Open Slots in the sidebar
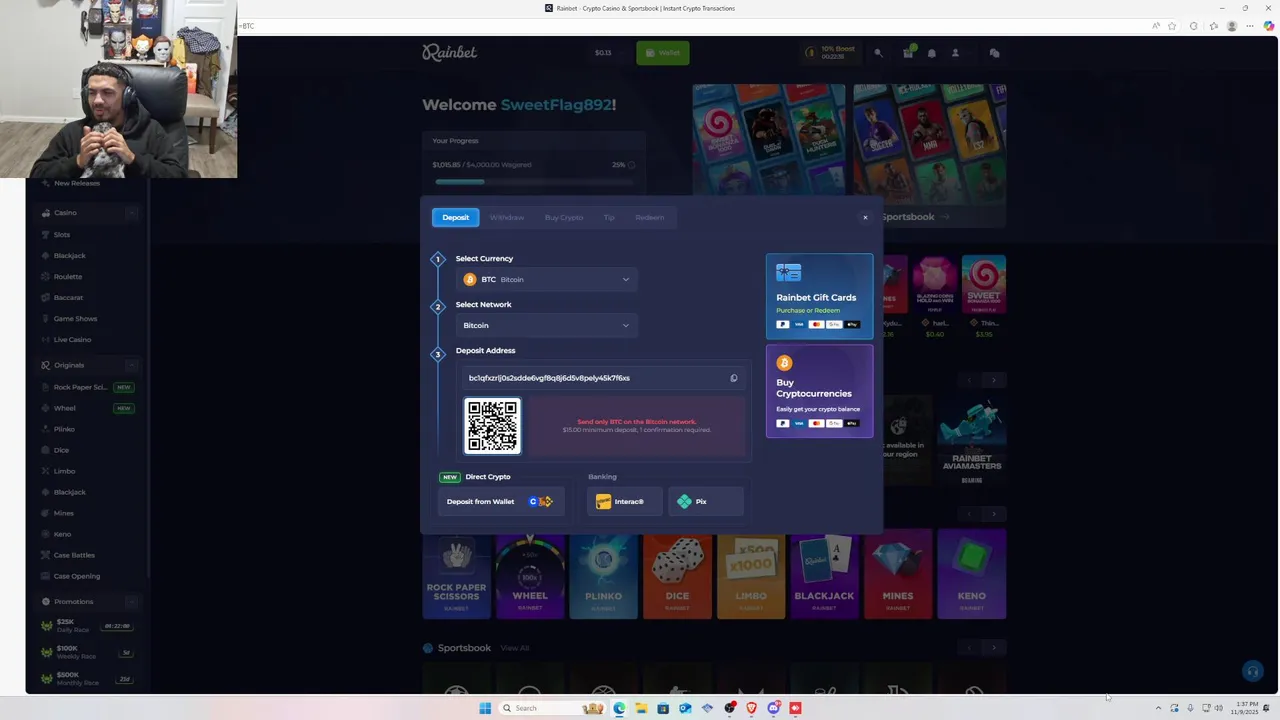The height and width of the screenshot is (720, 1280). 62,234
